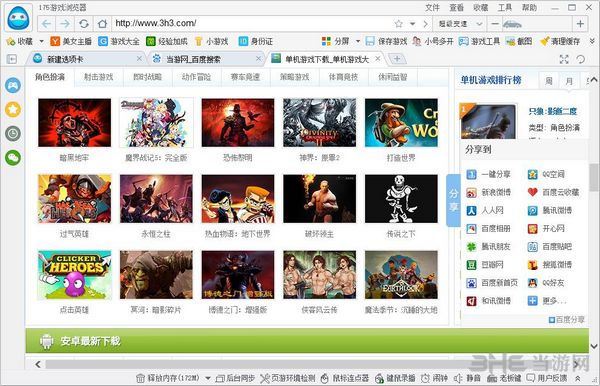Select the 赛车竞速 category tab
The height and width of the screenshot is (386, 600).
(x=245, y=77)
